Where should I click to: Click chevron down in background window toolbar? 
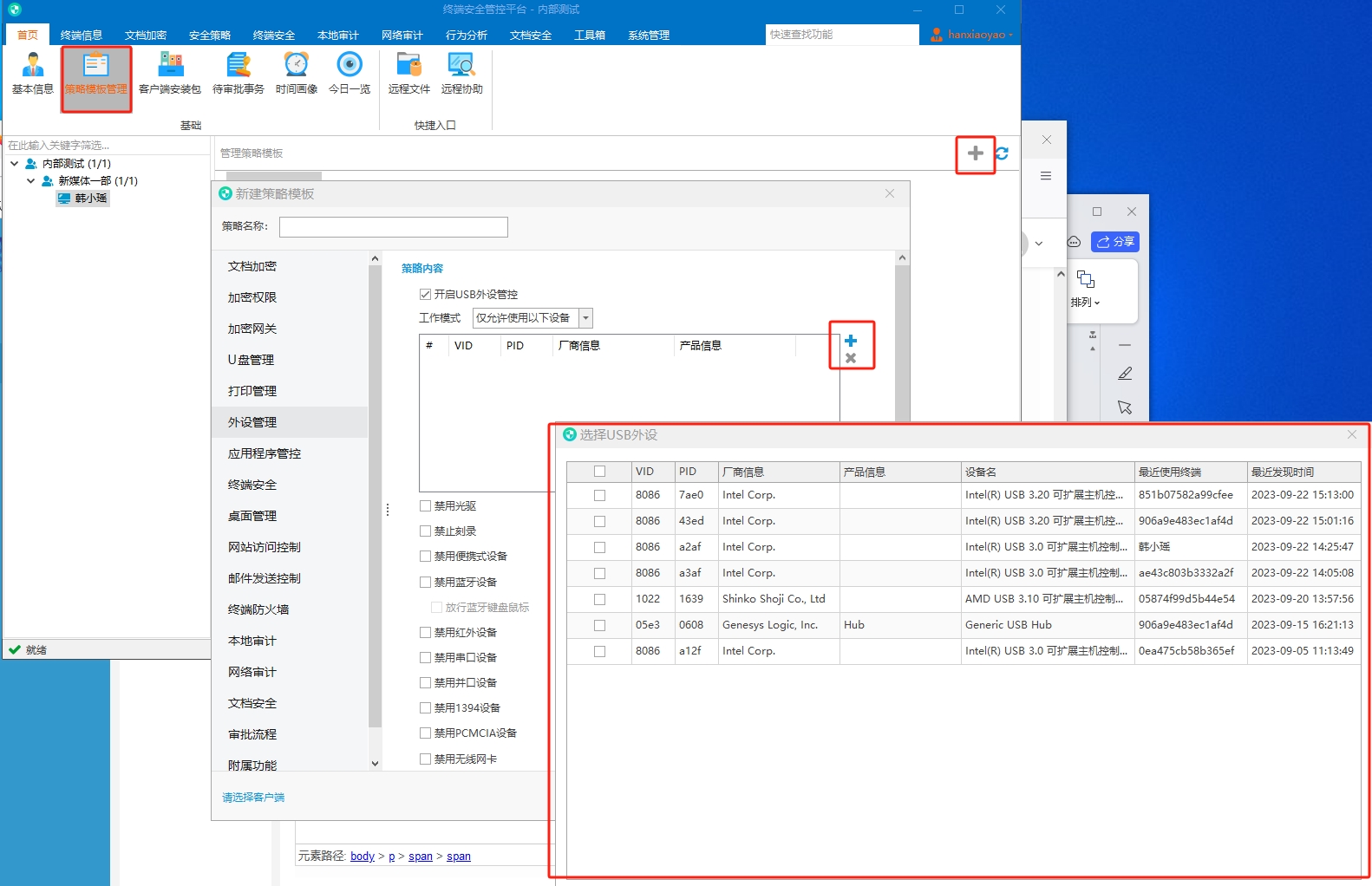(x=1039, y=244)
